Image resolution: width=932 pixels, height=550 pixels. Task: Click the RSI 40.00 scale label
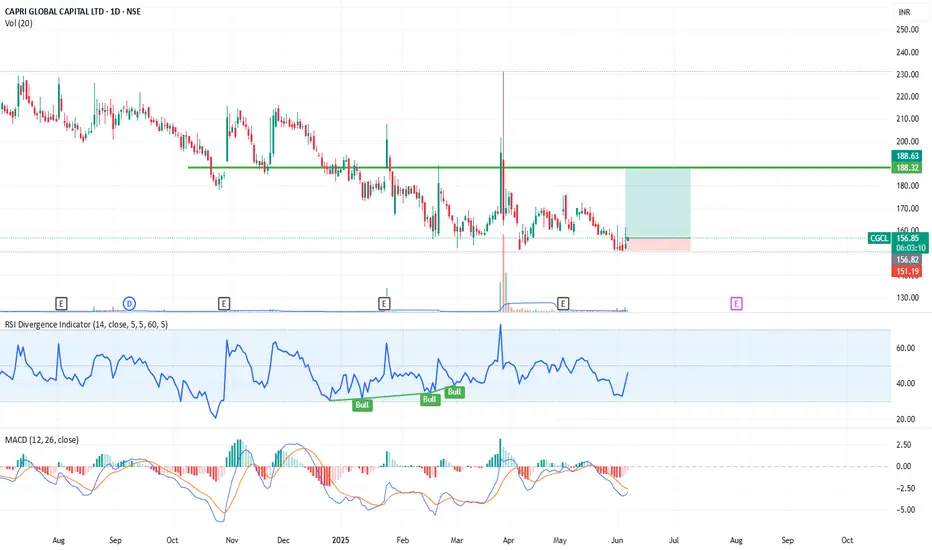905,384
